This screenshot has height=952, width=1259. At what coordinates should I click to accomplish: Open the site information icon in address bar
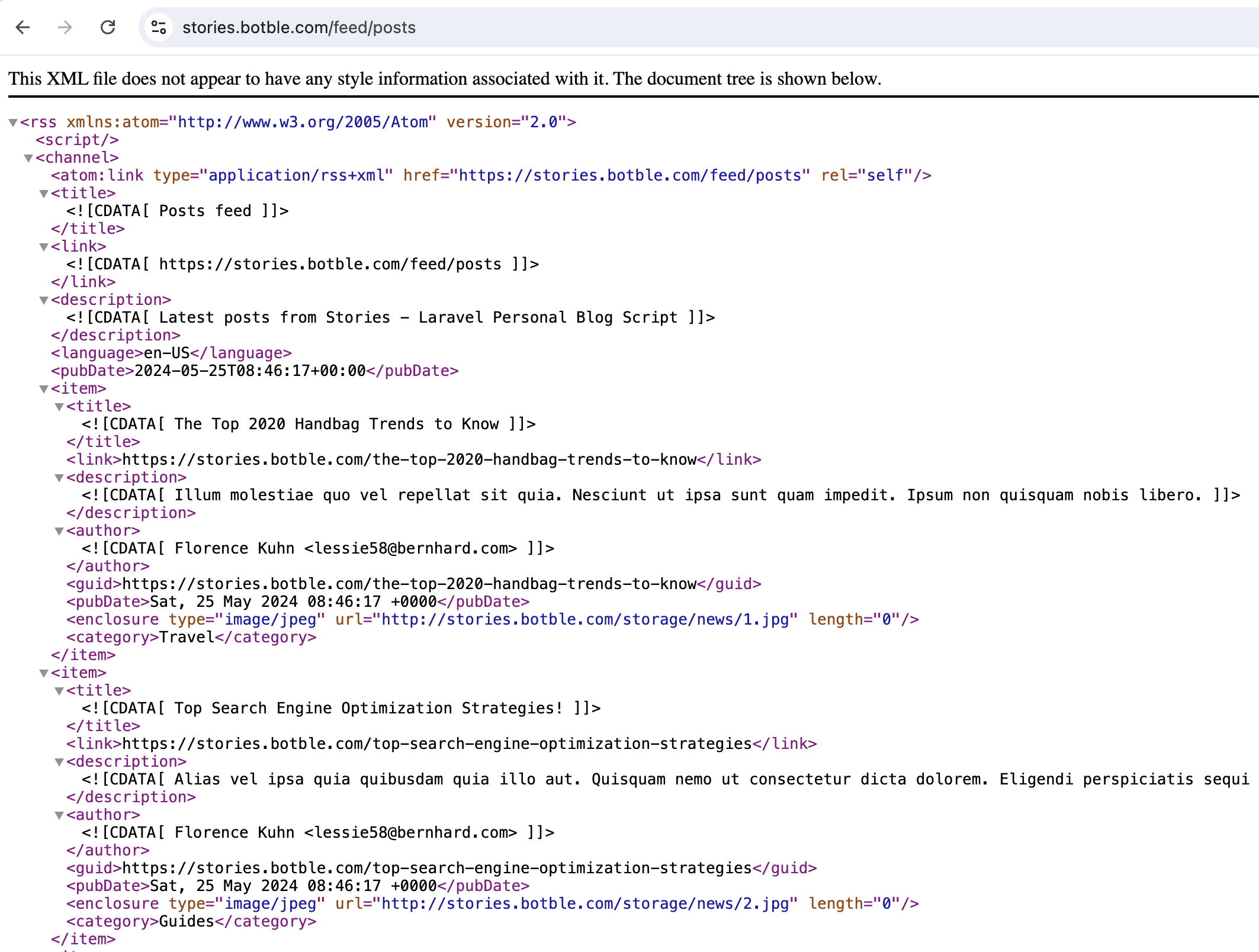(x=158, y=27)
